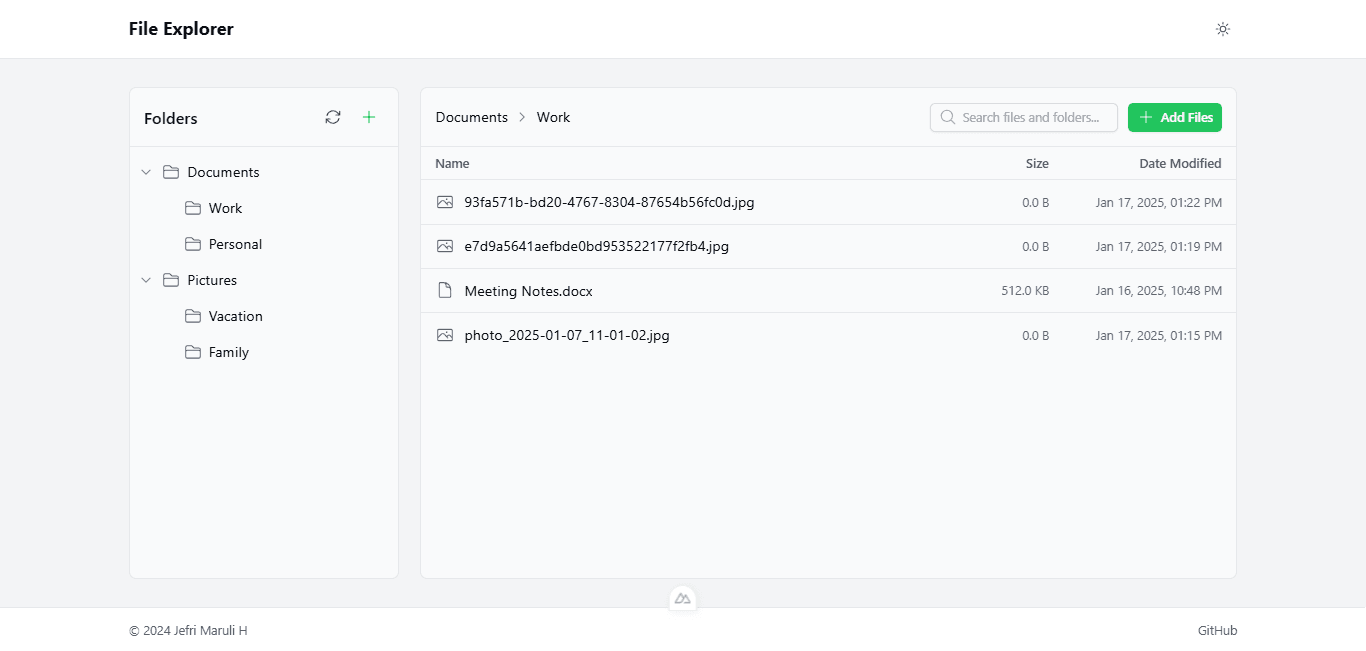This screenshot has height=651, width=1366.
Task: Click the Jan 16, 2025, 10:48 PM date
Action: pyautogui.click(x=1158, y=291)
